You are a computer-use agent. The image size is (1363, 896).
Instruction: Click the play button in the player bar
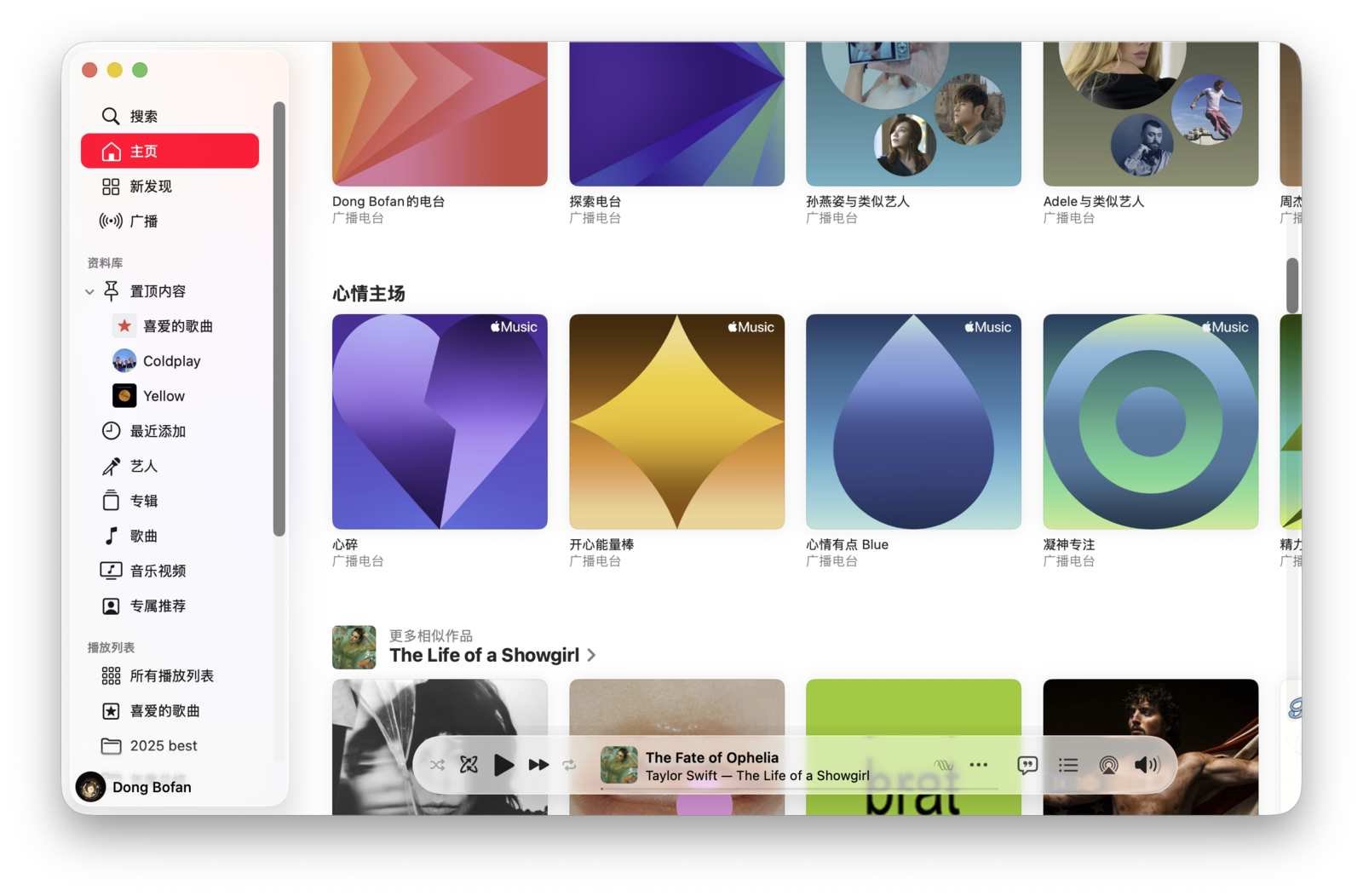click(x=503, y=765)
